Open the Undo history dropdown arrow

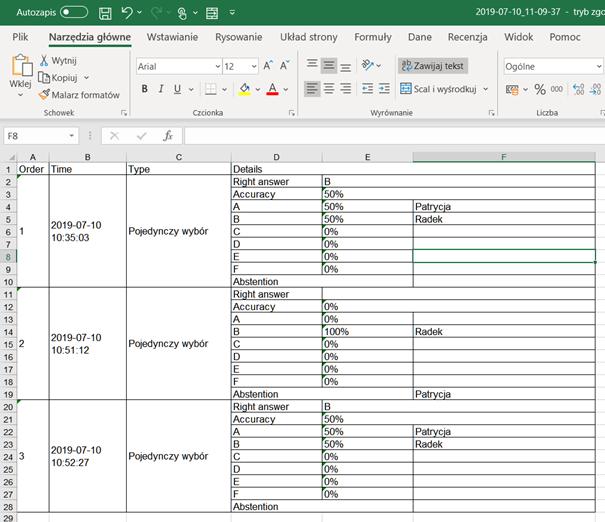click(x=139, y=12)
